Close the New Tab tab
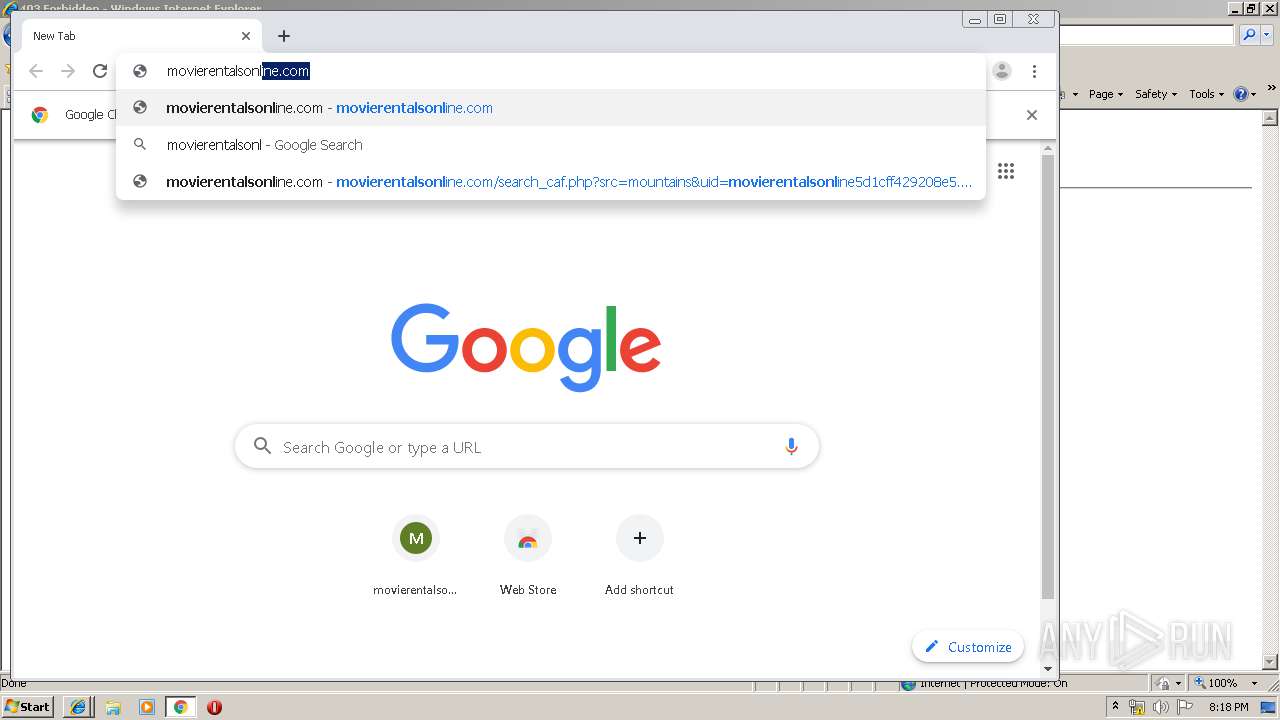This screenshot has height=720, width=1280. 246,36
